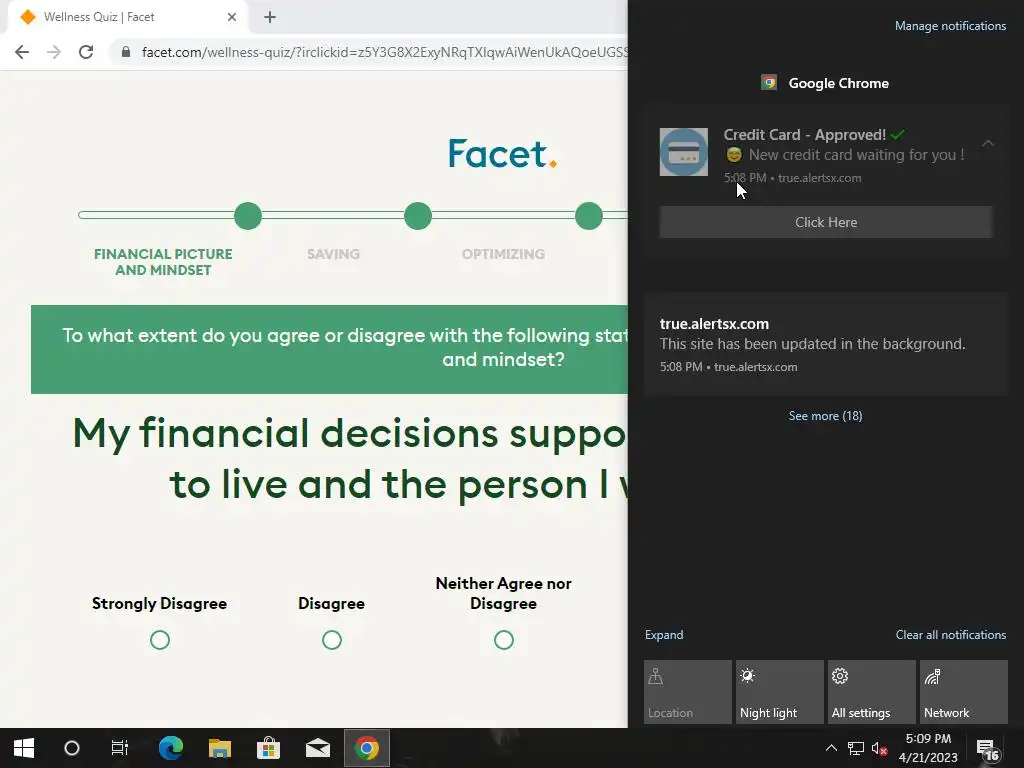
Task: Open Mail app from taskbar
Action: pyautogui.click(x=318, y=748)
